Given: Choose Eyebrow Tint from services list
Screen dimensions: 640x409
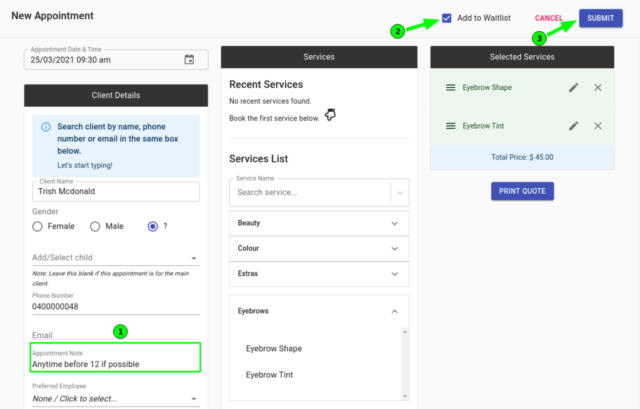Looking at the screenshot, I should click(x=269, y=375).
